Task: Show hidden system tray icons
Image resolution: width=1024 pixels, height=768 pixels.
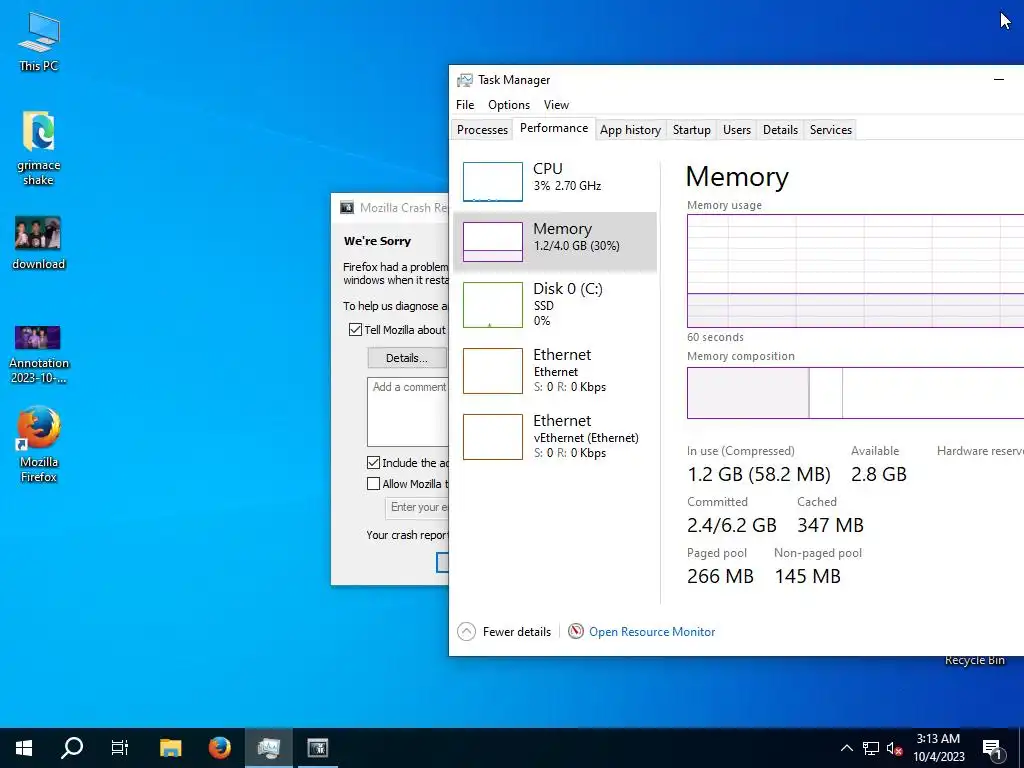Action: click(846, 748)
